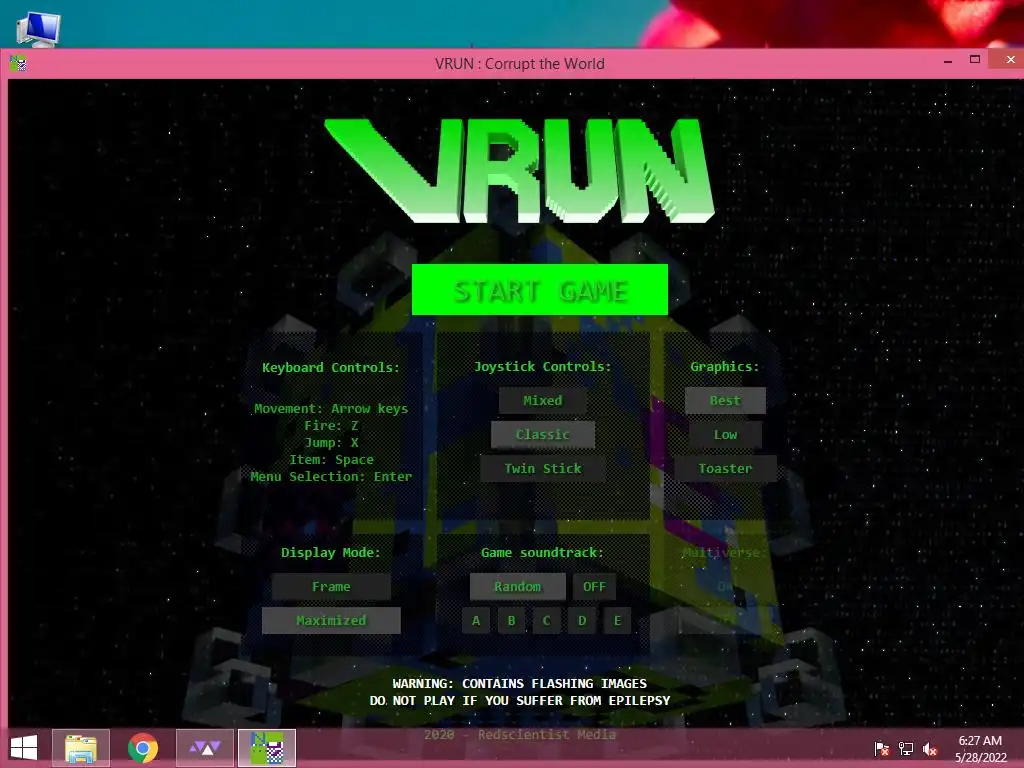The width and height of the screenshot is (1024, 768).
Task: Open the Computer desktop icon
Action: click(38, 29)
